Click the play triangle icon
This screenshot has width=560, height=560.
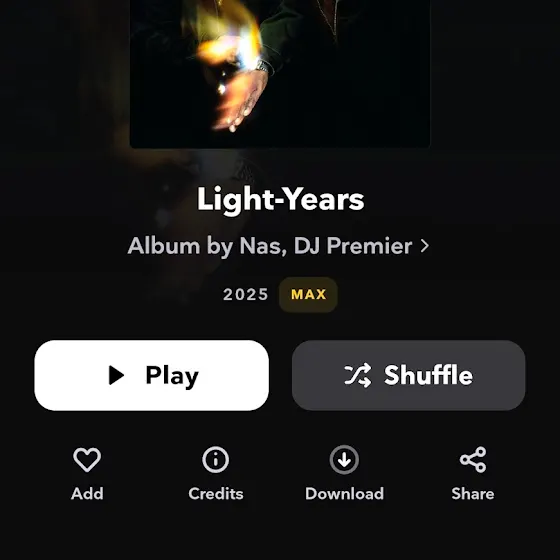tap(116, 375)
